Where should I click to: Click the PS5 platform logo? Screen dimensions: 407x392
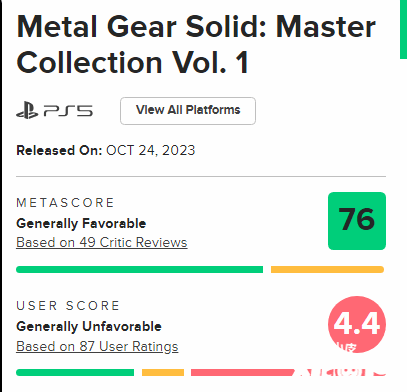point(55,111)
